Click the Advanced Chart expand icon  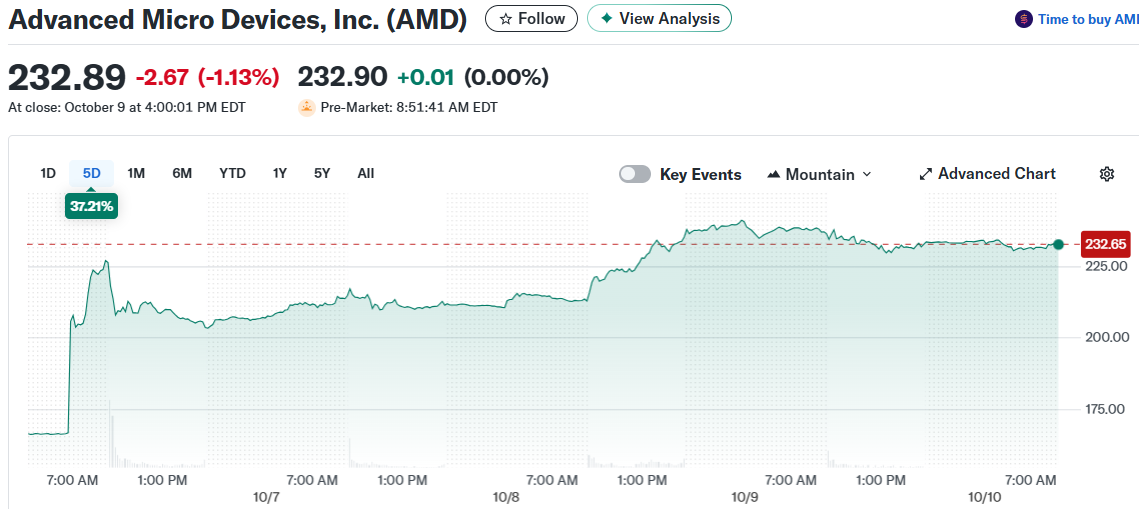pos(925,174)
